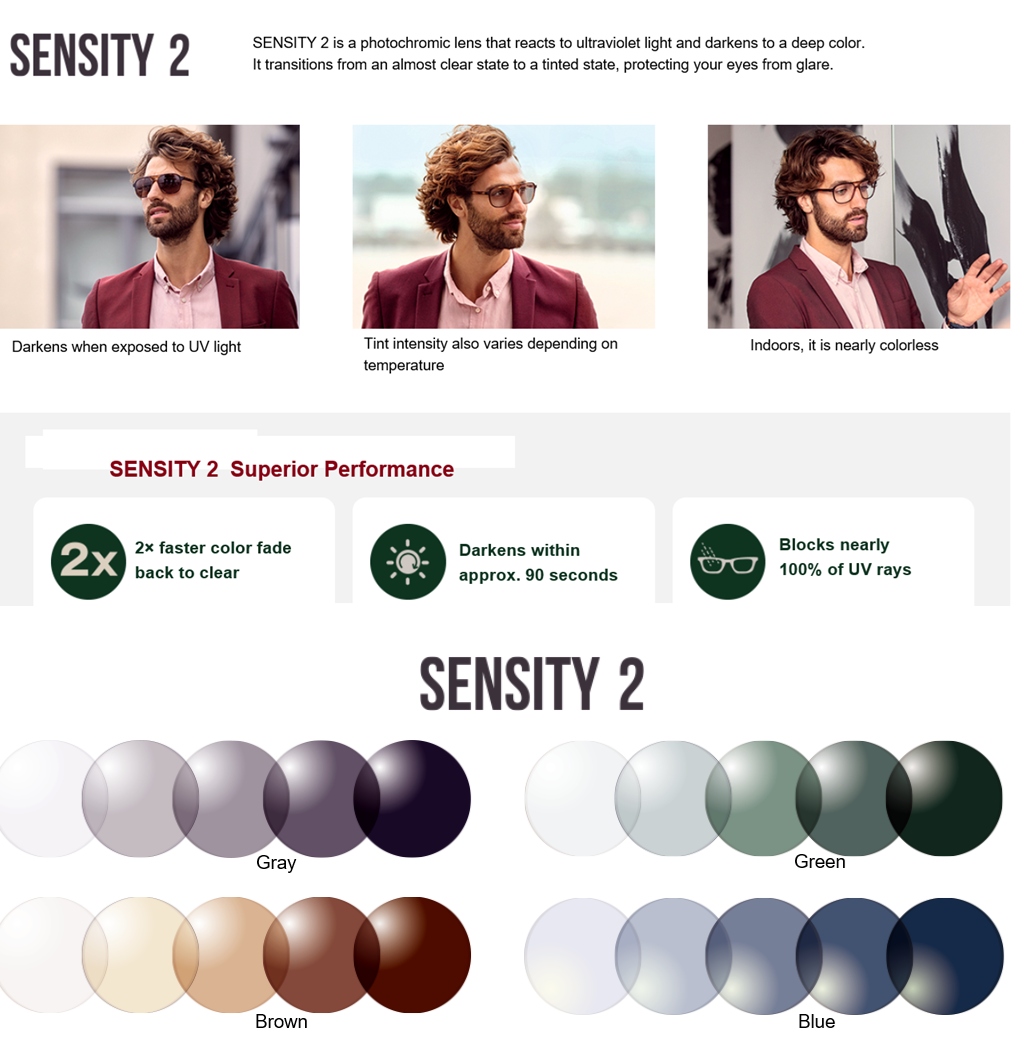Open the indoor photo with clear lenses
The image size is (1019, 1053).
(858, 226)
